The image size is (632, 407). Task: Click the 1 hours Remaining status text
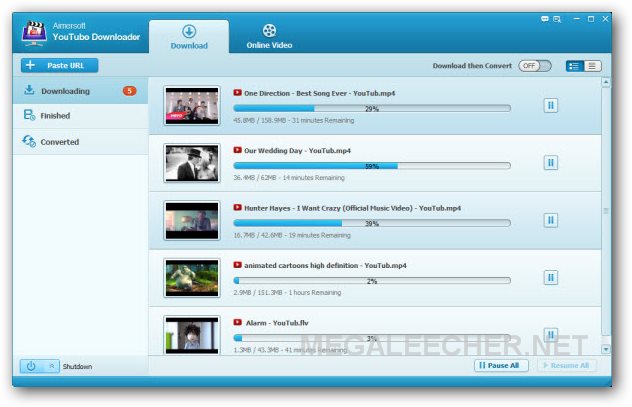point(314,293)
